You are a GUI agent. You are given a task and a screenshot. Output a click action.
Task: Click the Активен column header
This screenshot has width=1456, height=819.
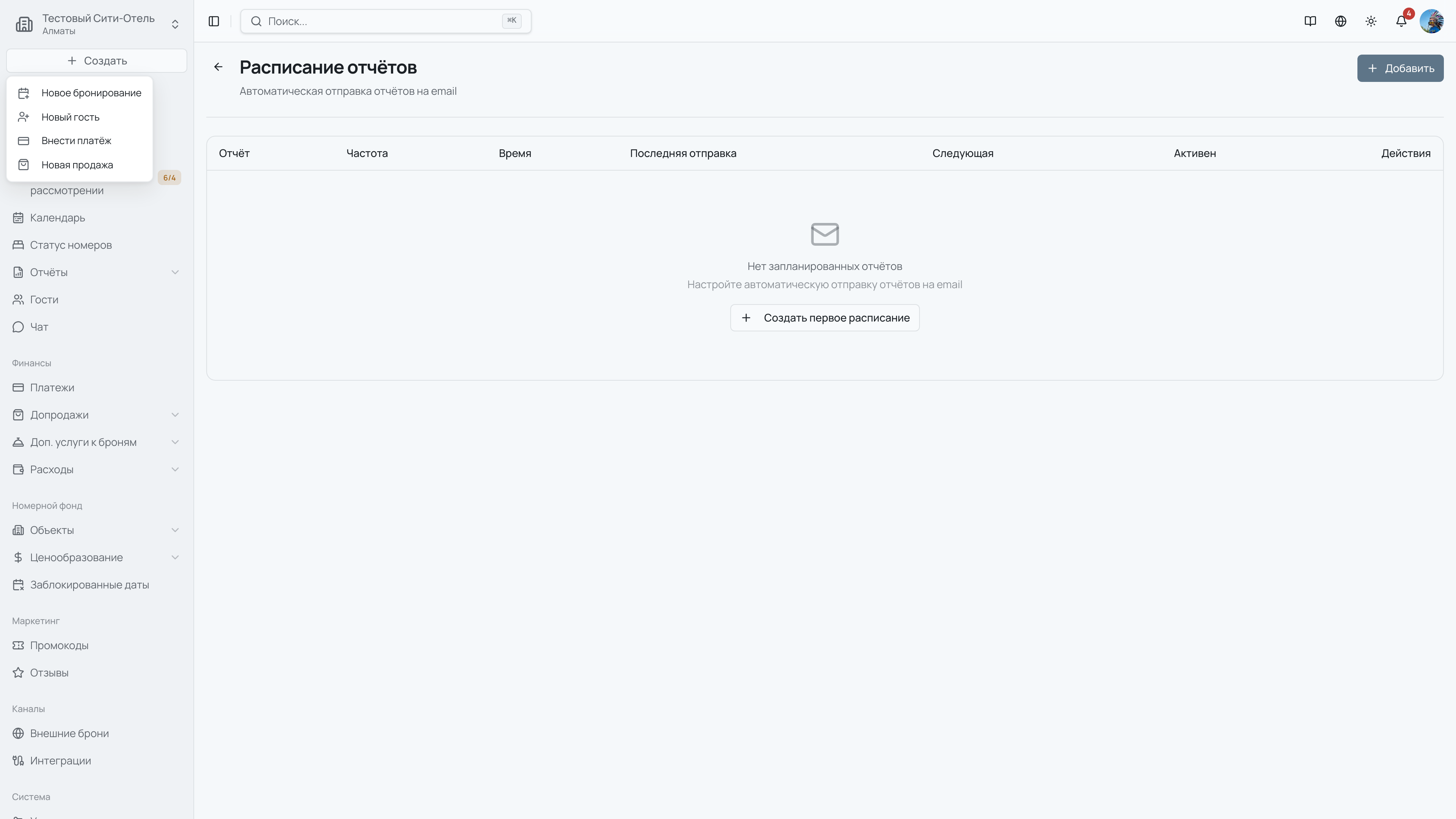click(x=1195, y=153)
